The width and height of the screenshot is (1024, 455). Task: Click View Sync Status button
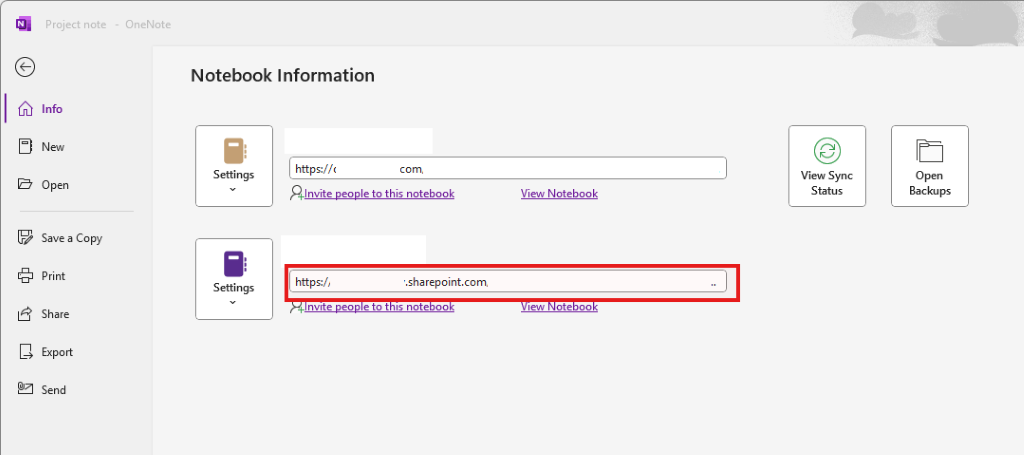(x=827, y=166)
